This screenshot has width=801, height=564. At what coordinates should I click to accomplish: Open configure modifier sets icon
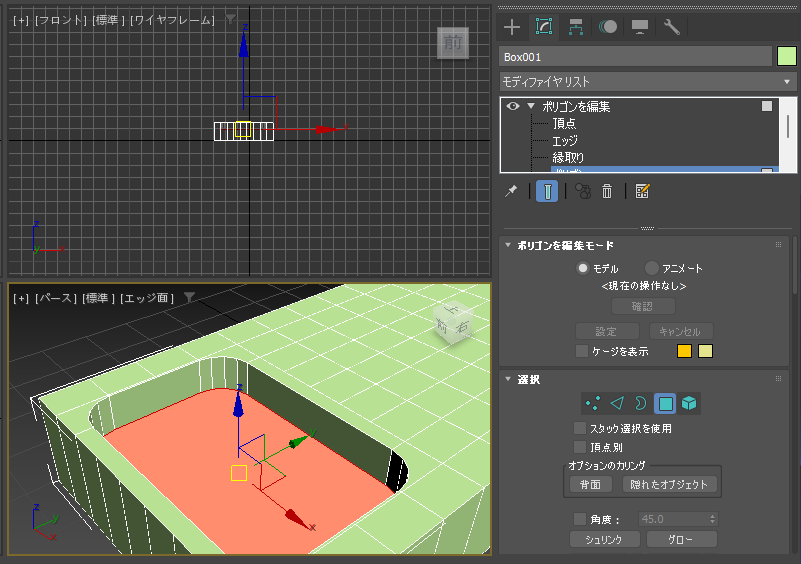[642, 192]
